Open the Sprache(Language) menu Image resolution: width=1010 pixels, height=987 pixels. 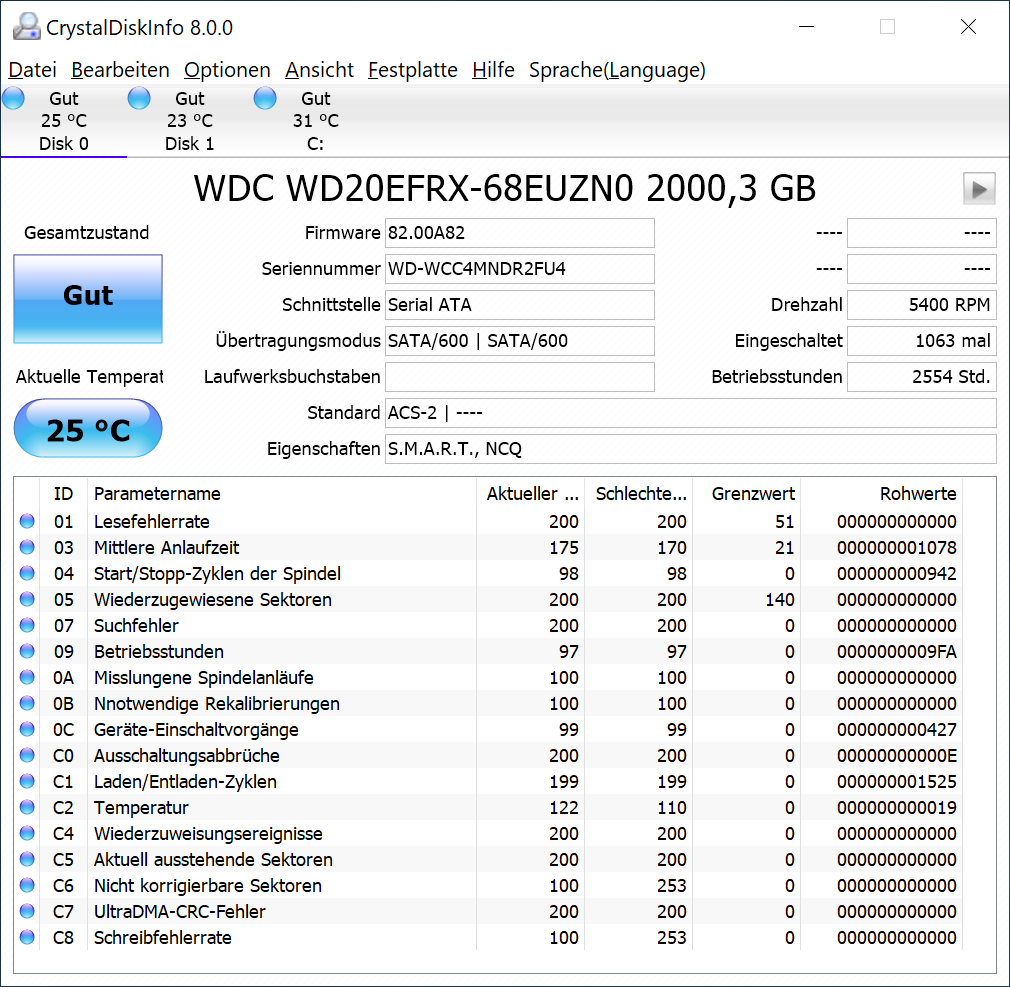pyautogui.click(x=617, y=70)
